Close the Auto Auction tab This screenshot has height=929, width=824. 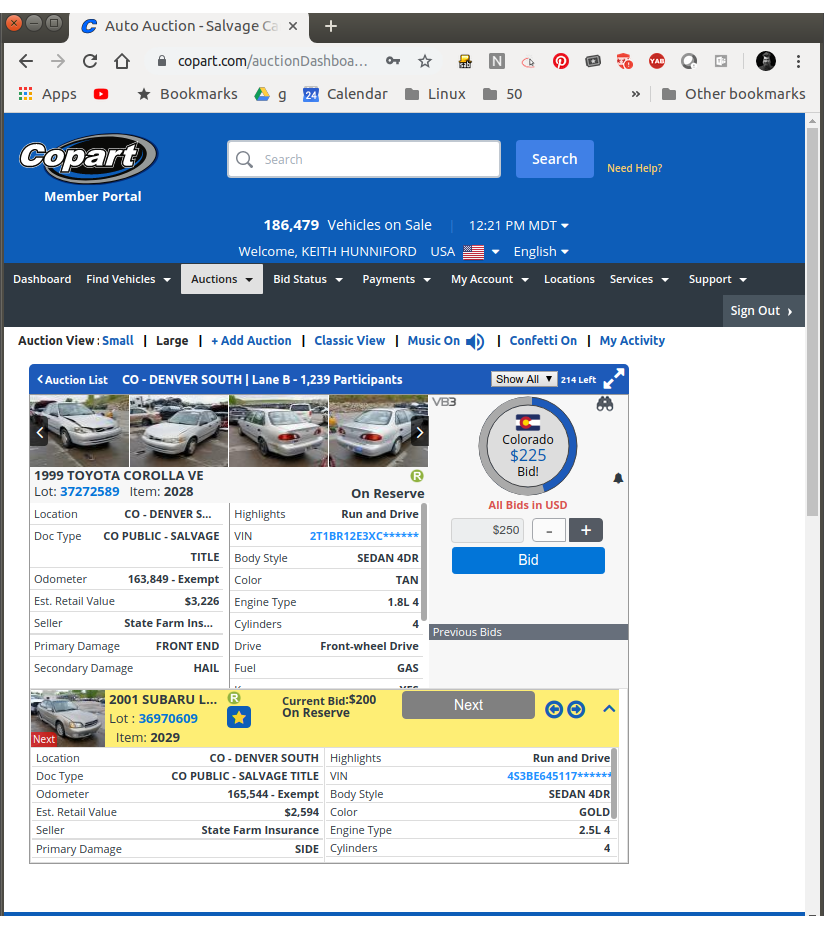[293, 26]
